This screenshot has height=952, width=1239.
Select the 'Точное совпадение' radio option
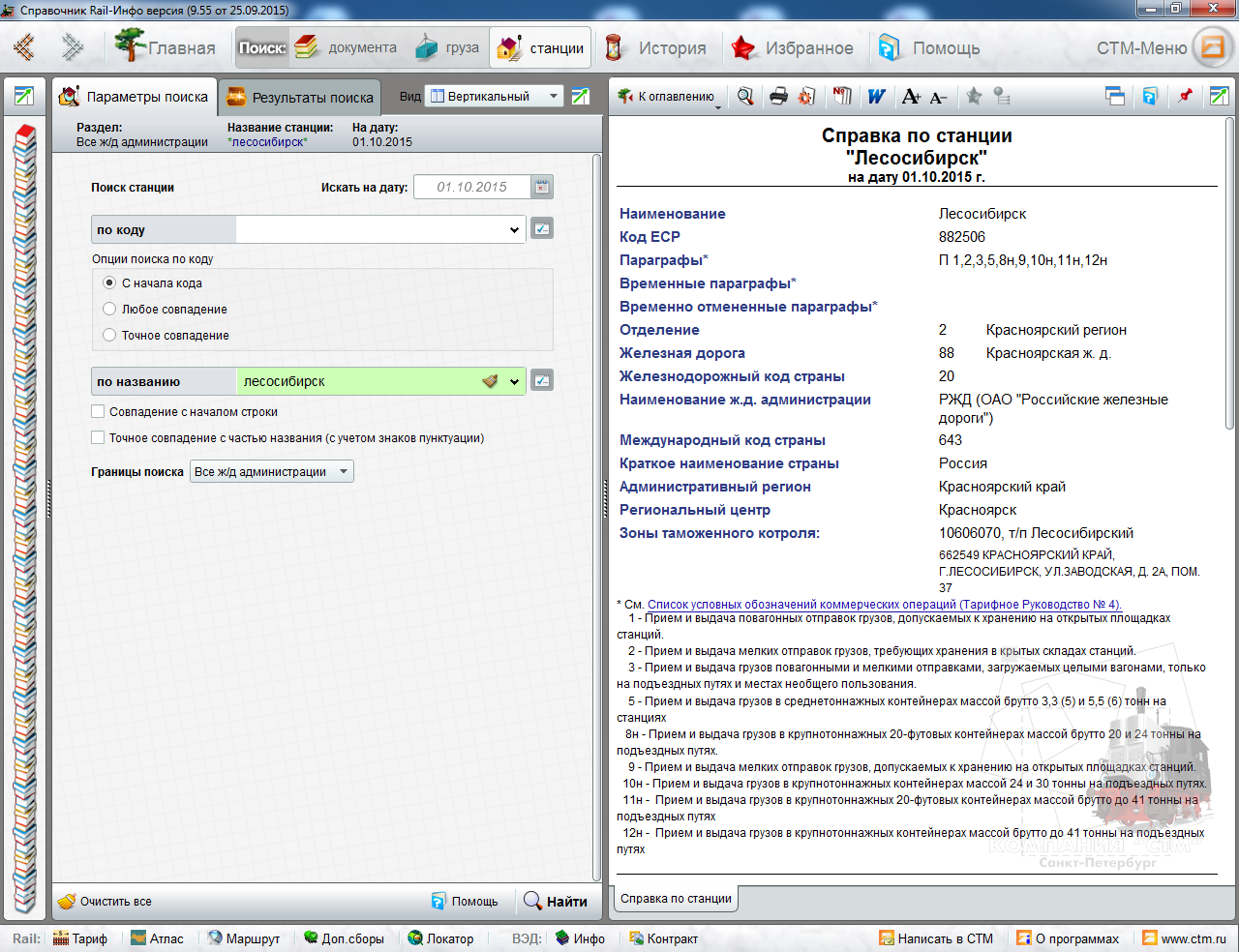point(109,335)
